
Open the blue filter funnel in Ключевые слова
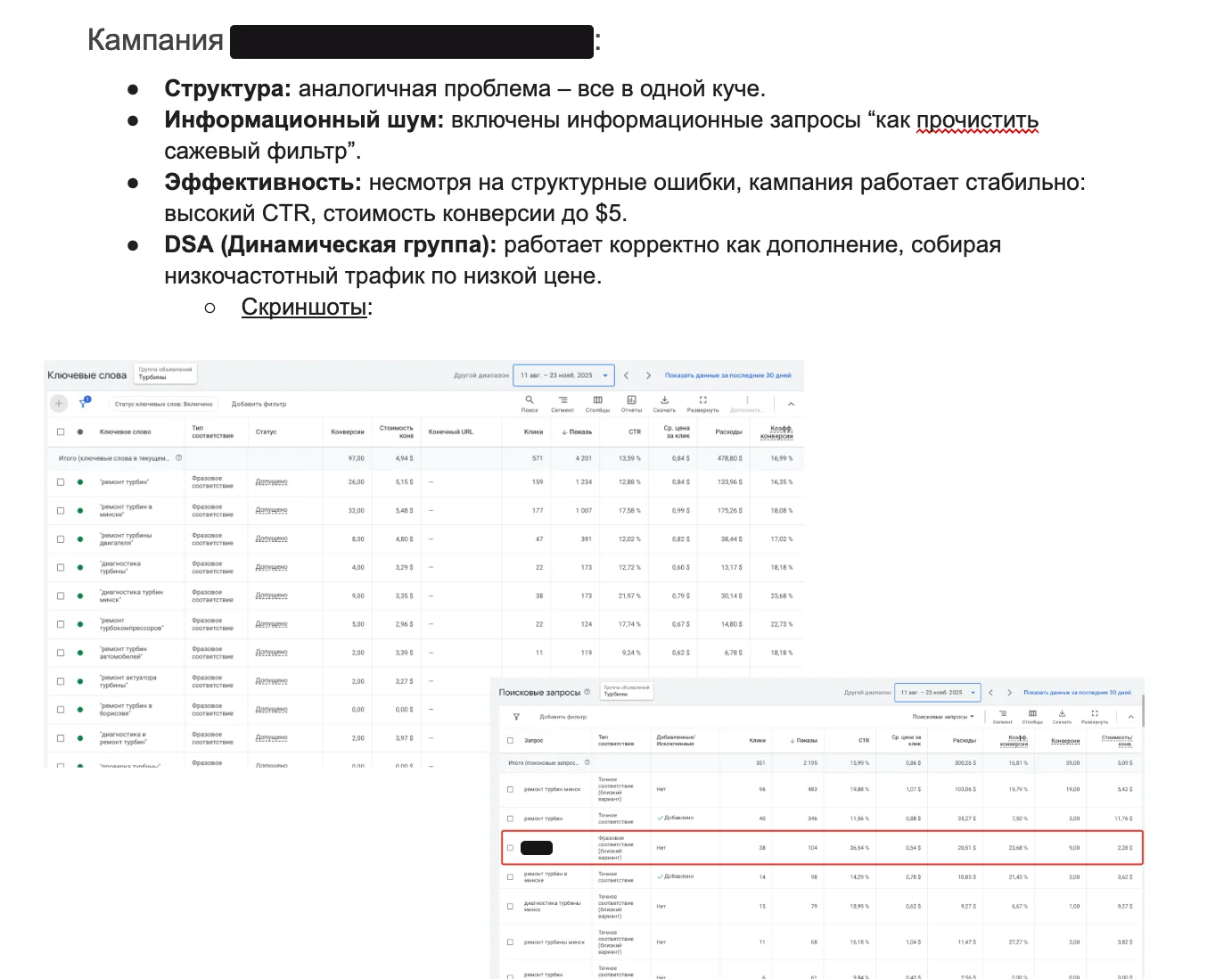85,403
